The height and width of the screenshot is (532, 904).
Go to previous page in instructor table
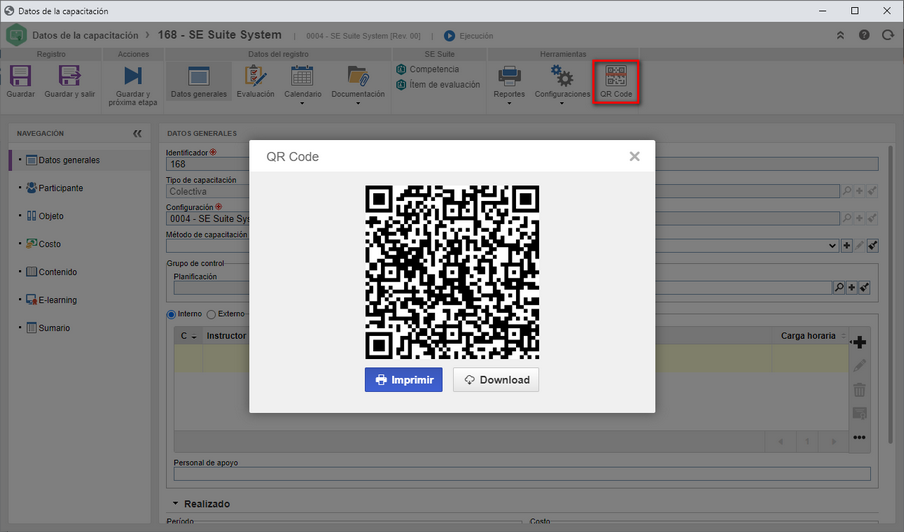tap(781, 442)
